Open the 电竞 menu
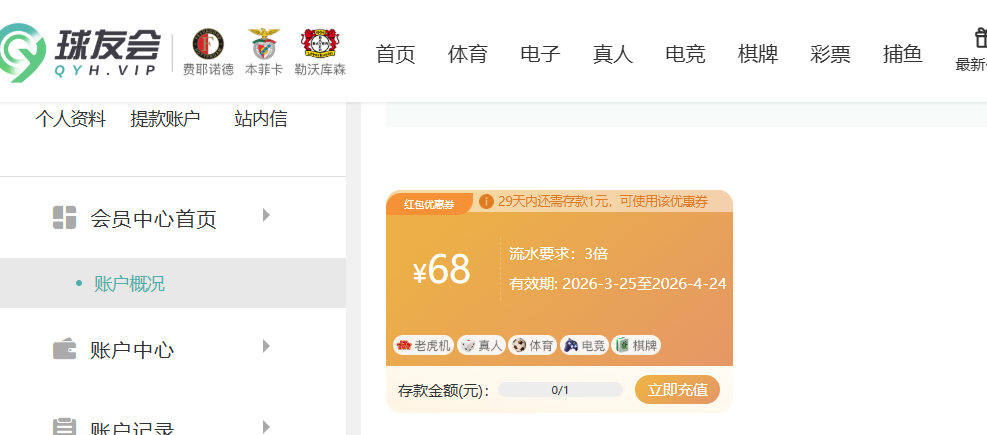Viewport: 987px width, 435px height. point(685,54)
